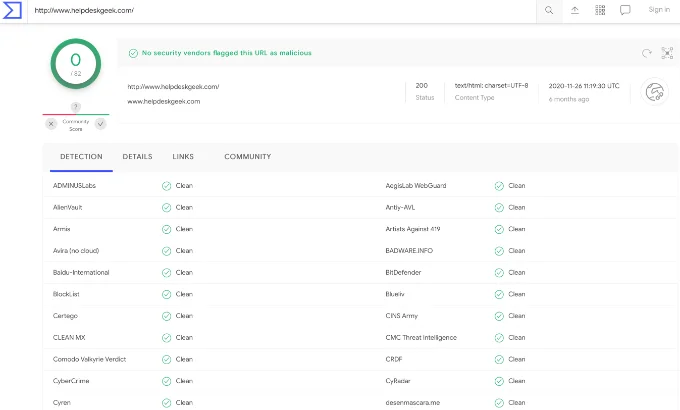Click the globe link icon beside scan date
The height and width of the screenshot is (410, 680).
click(654, 92)
